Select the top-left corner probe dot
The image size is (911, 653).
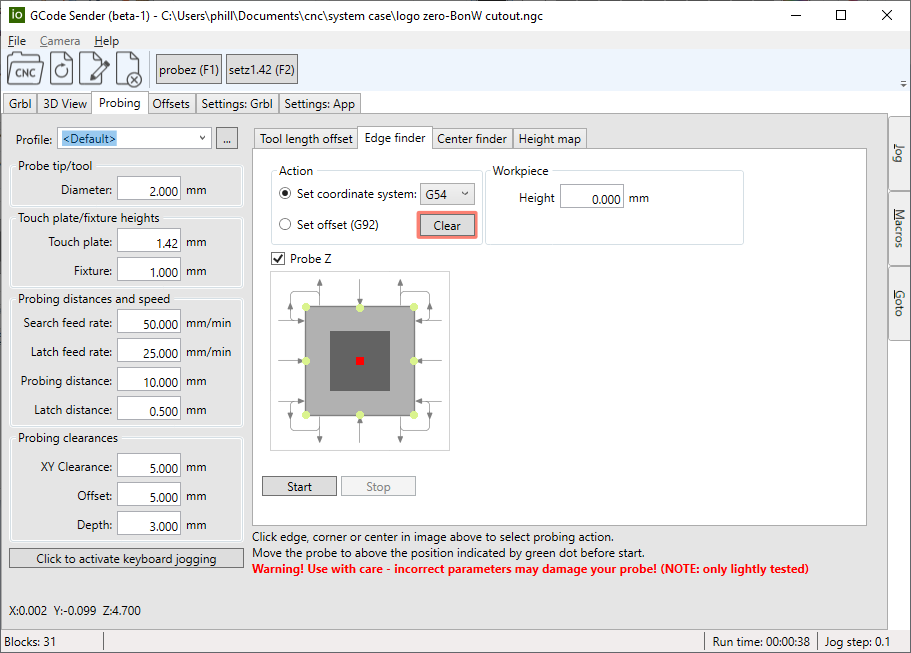[307, 308]
